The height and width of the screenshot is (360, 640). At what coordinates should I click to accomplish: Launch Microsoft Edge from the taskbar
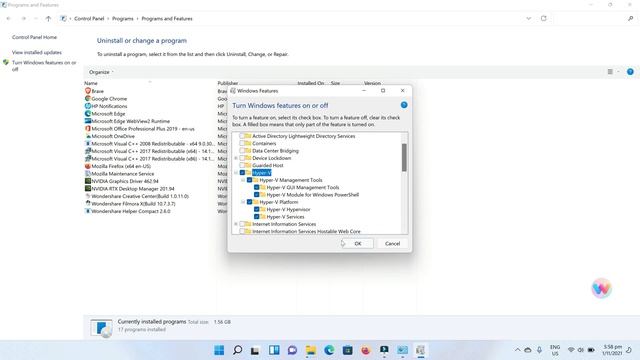tap(329, 350)
